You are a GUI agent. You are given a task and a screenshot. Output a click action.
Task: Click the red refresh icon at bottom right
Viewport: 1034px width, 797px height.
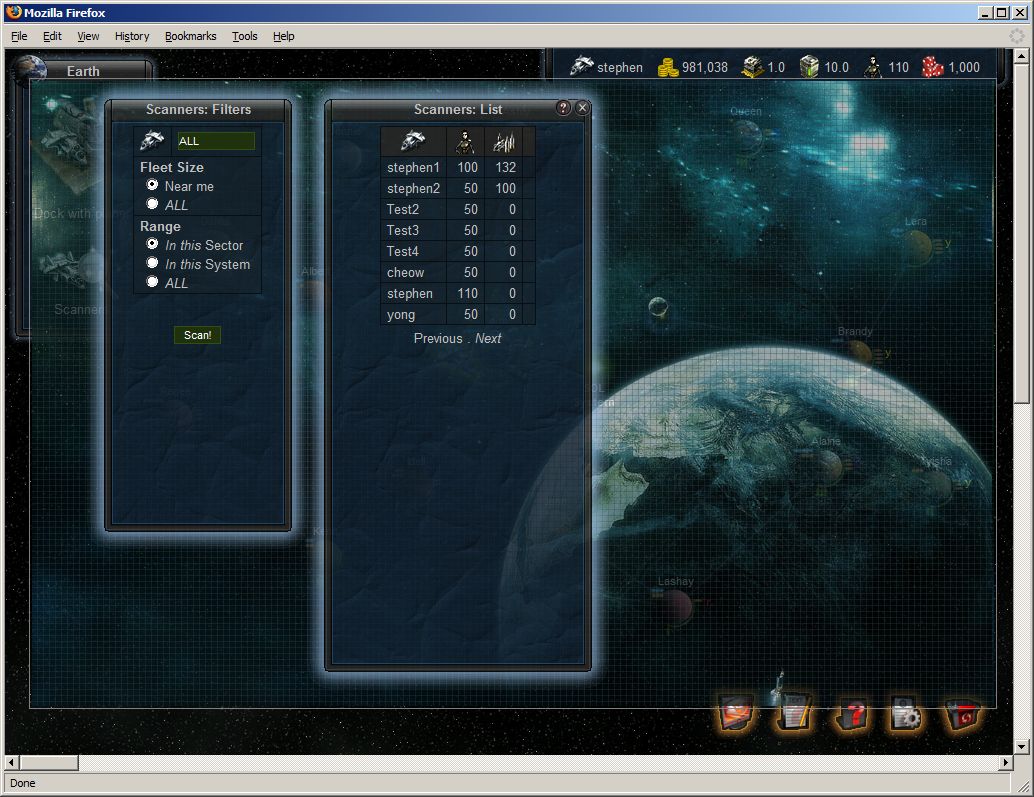(x=963, y=714)
